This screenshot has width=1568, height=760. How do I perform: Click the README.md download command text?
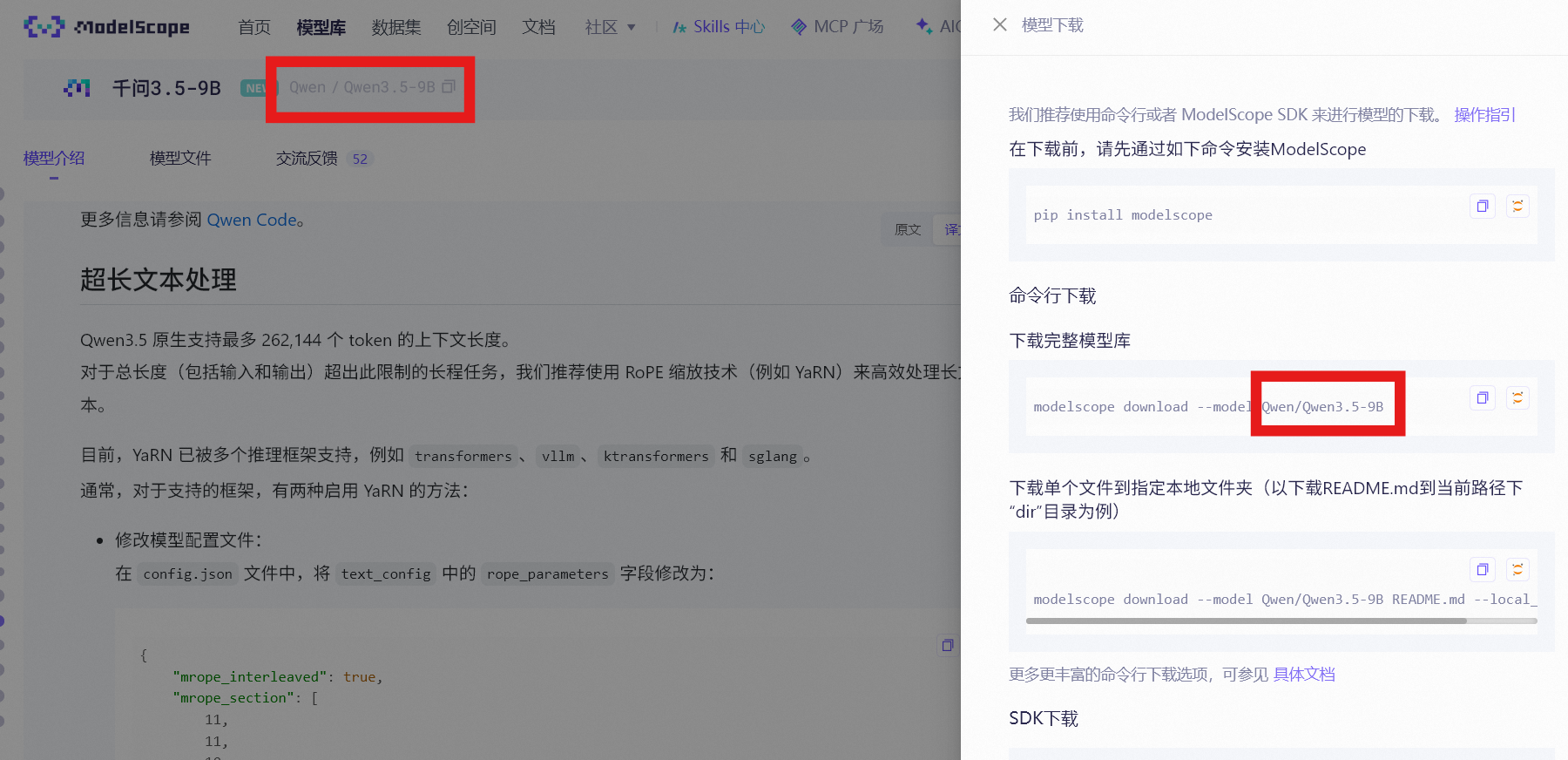(x=1285, y=600)
